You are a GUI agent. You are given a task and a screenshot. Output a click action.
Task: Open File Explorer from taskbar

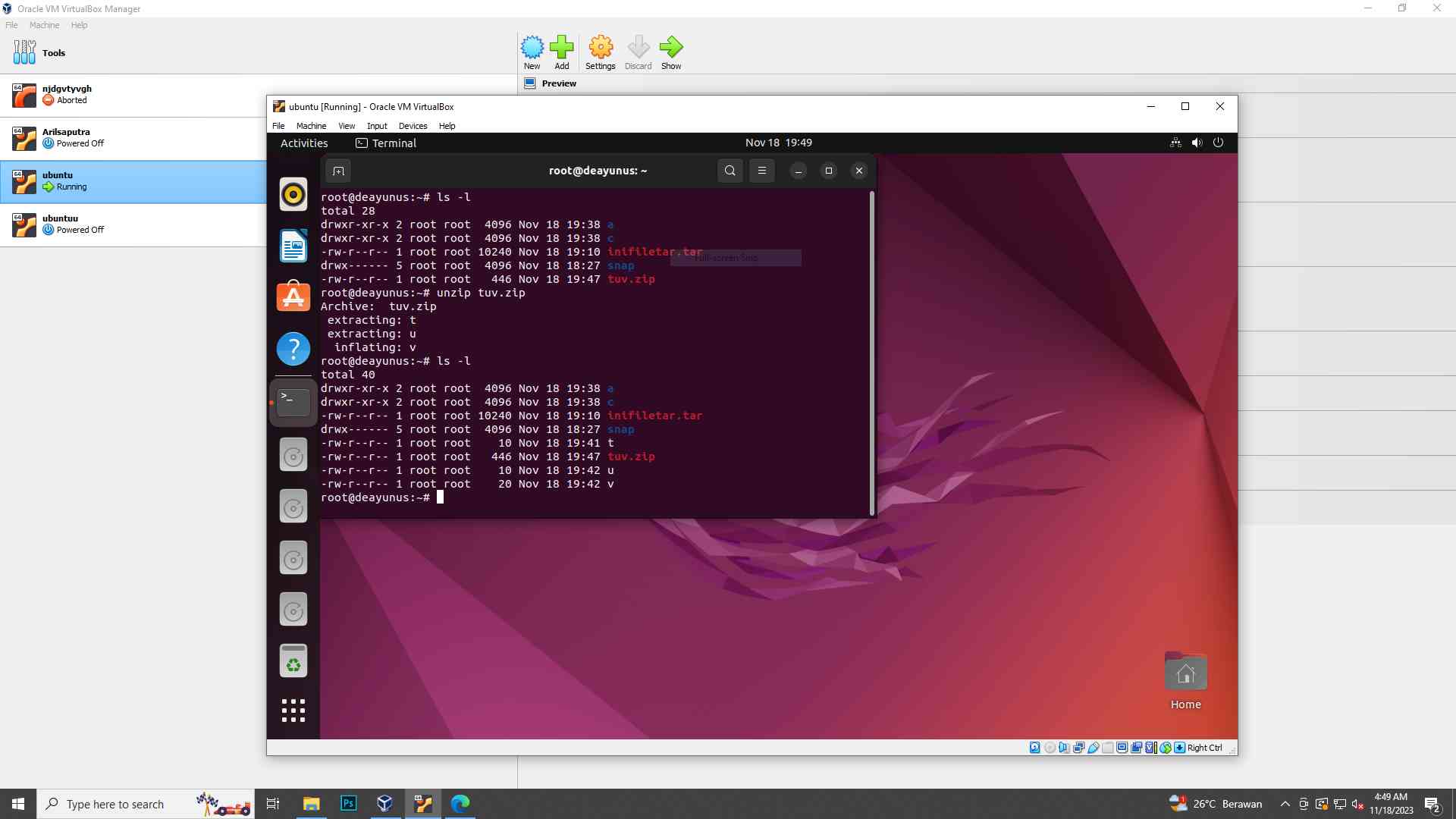point(311,804)
